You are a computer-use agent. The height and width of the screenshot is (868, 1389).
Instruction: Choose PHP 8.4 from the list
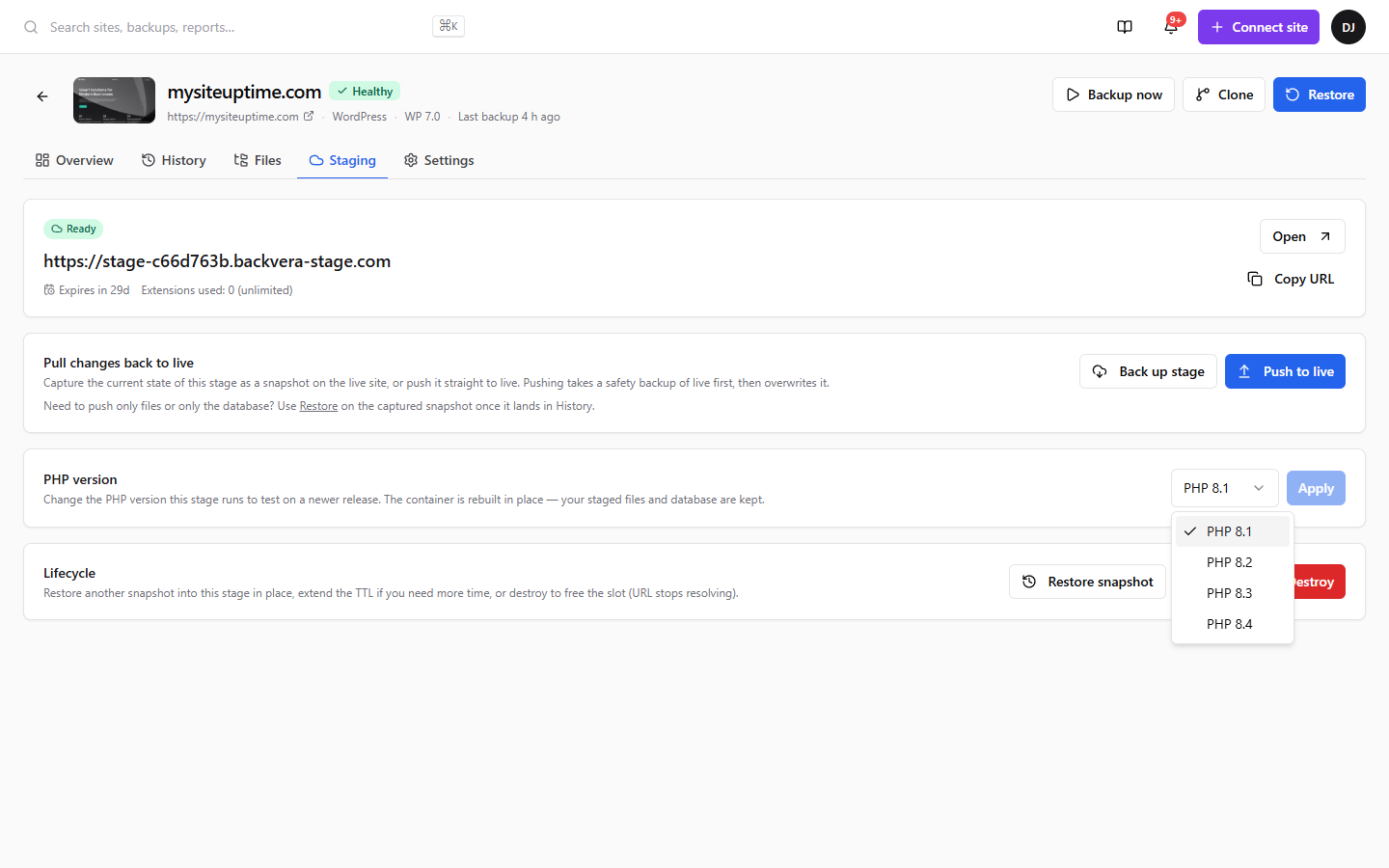pos(1233,624)
